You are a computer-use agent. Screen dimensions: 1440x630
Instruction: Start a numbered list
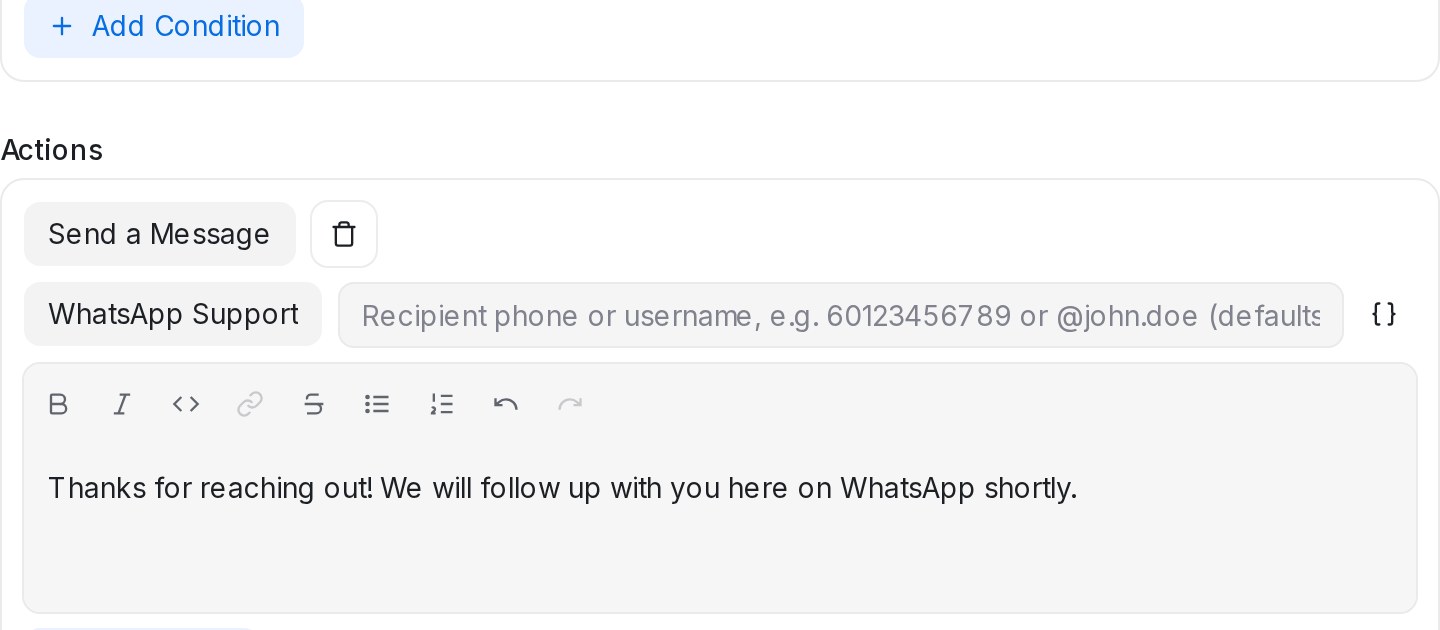pyautogui.click(x=442, y=404)
